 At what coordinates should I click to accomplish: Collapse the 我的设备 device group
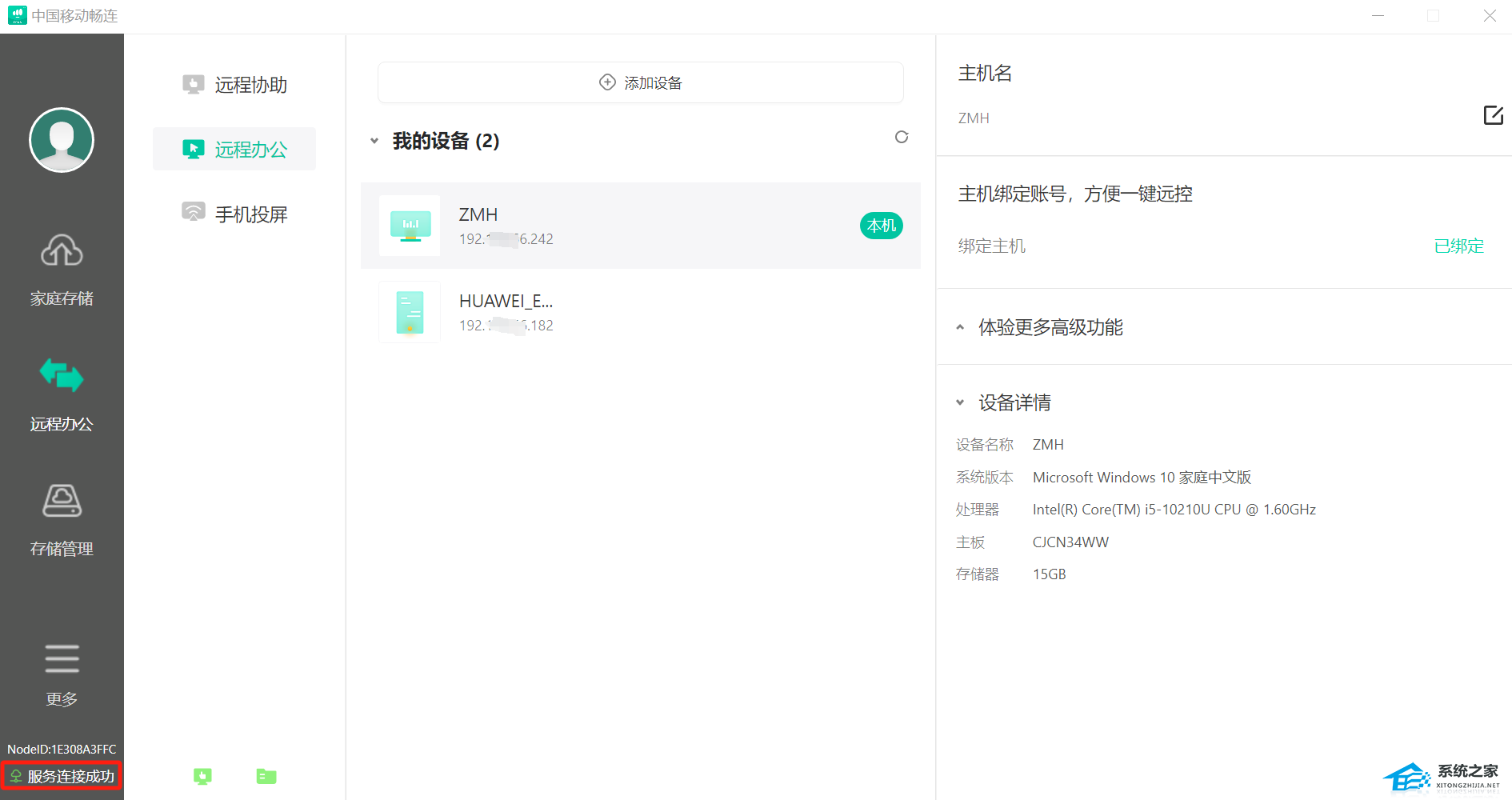point(374,142)
